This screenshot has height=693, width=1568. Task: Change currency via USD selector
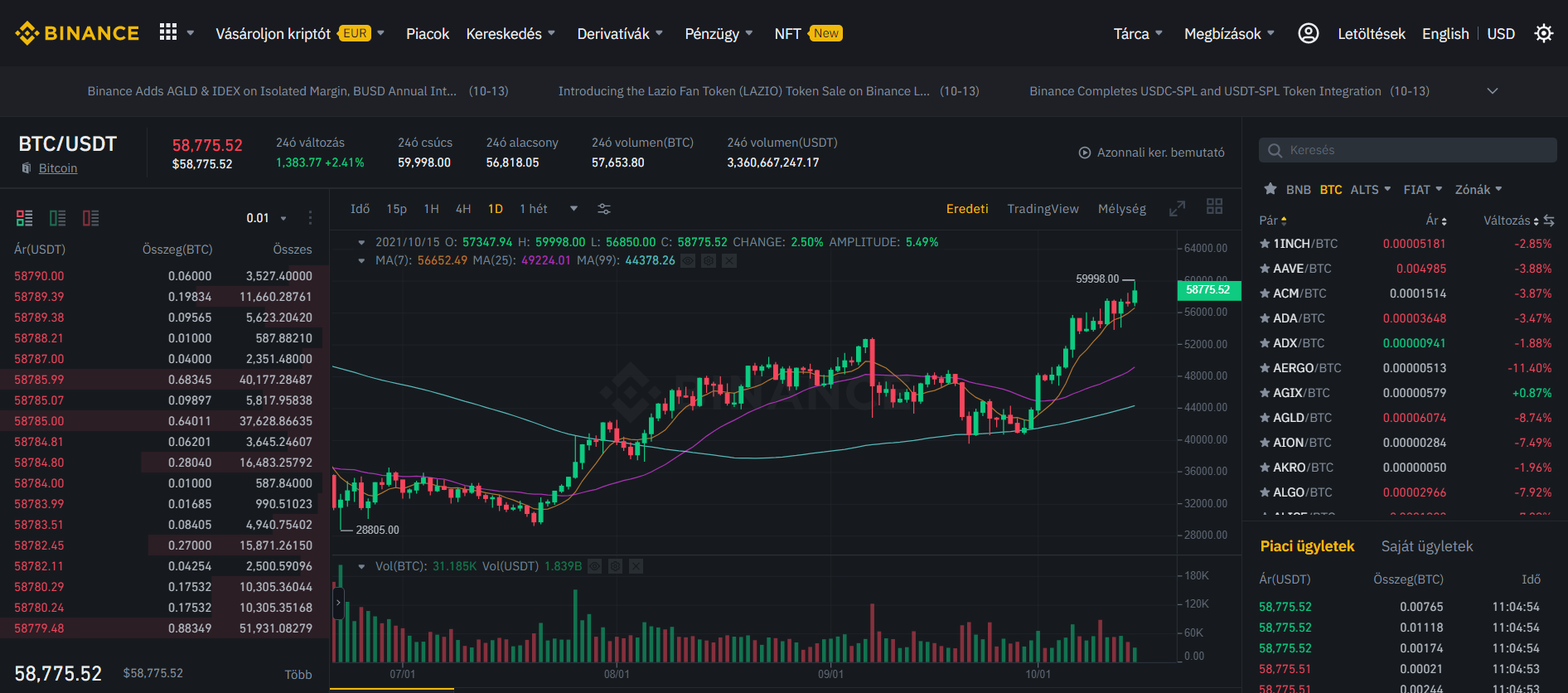(x=1501, y=33)
